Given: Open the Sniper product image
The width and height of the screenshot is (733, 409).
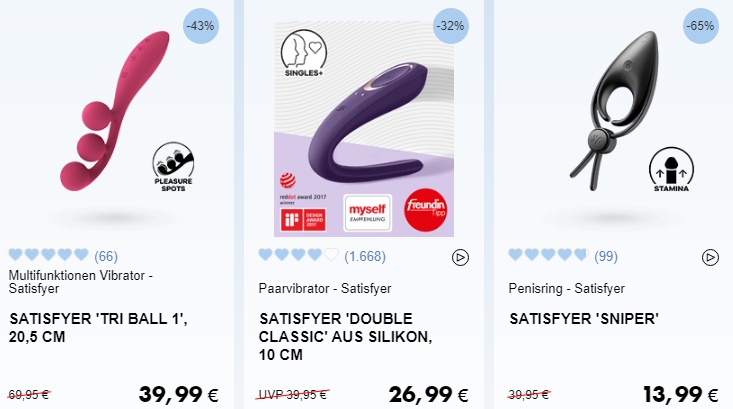Looking at the screenshot, I should click(614, 111).
